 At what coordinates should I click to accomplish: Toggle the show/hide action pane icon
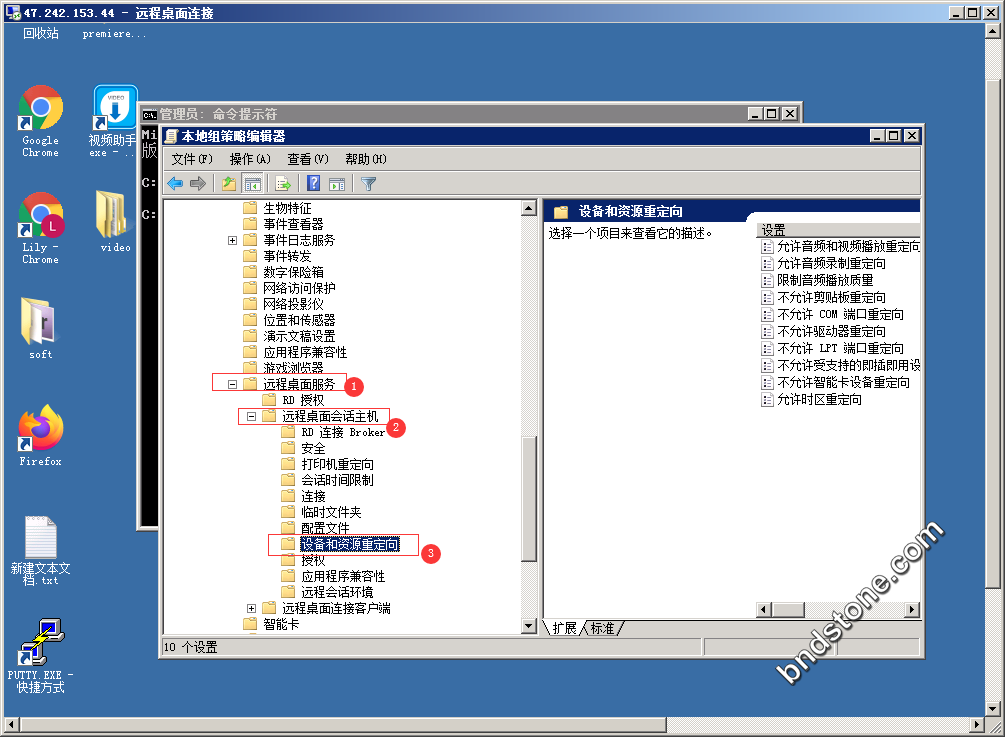coord(337,183)
